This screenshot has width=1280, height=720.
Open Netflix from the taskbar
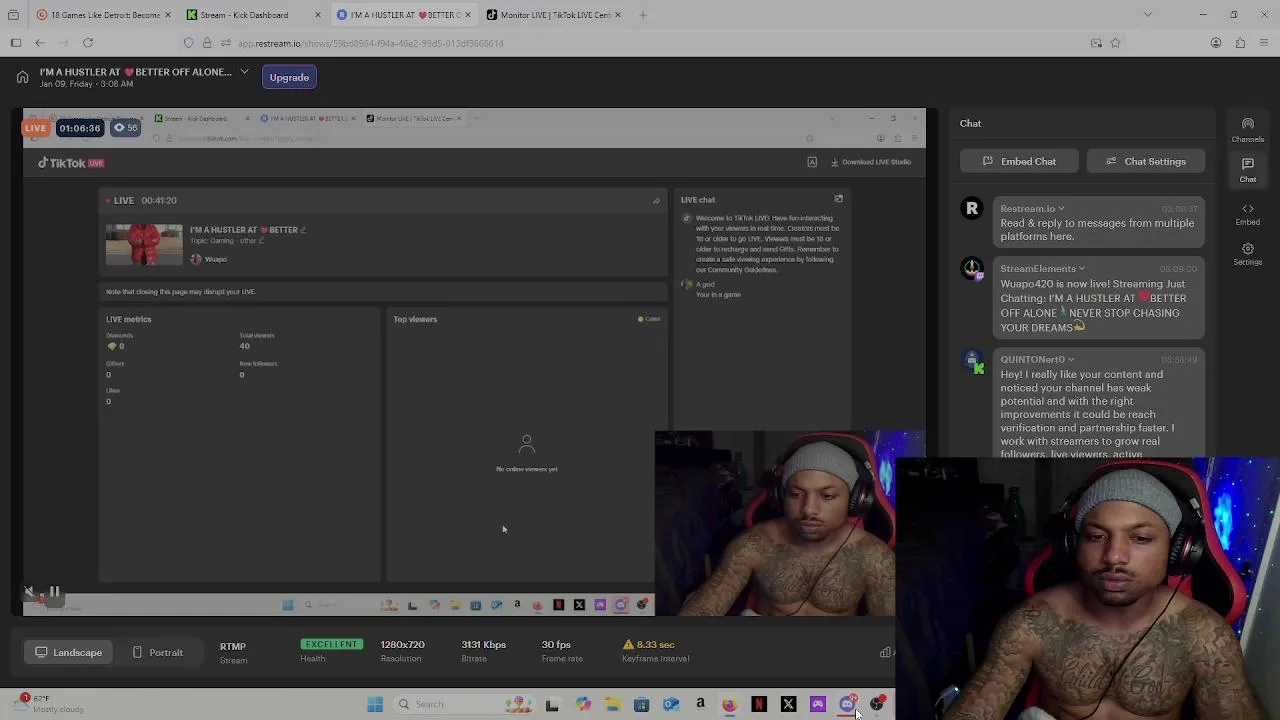tap(759, 704)
